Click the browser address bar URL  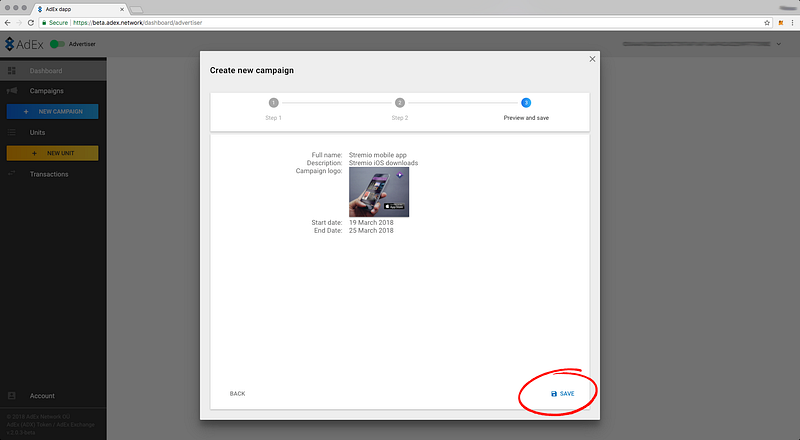pyautogui.click(x=138, y=22)
